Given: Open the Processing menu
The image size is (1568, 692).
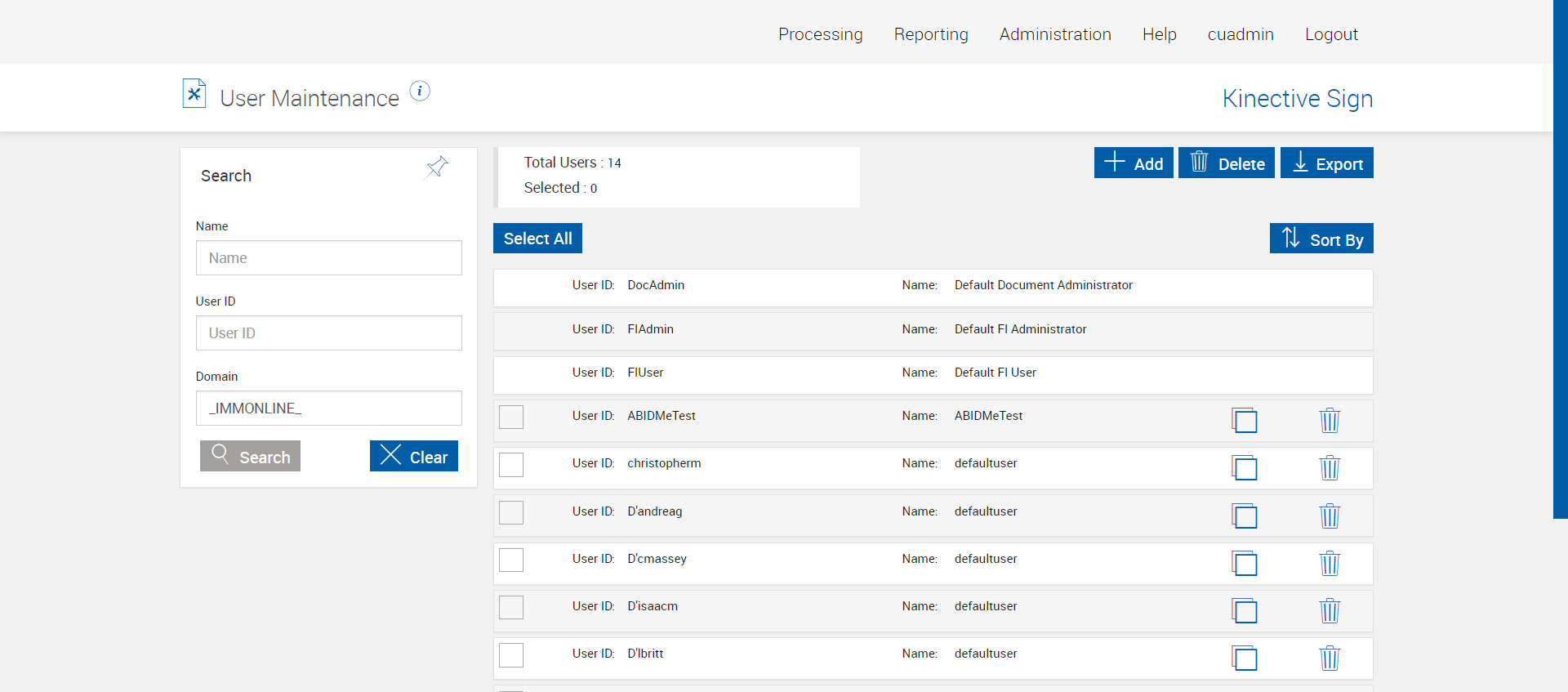Looking at the screenshot, I should click(x=820, y=34).
